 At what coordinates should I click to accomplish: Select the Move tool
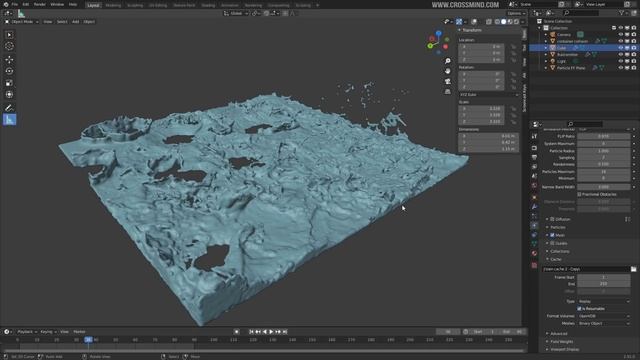click(9, 59)
